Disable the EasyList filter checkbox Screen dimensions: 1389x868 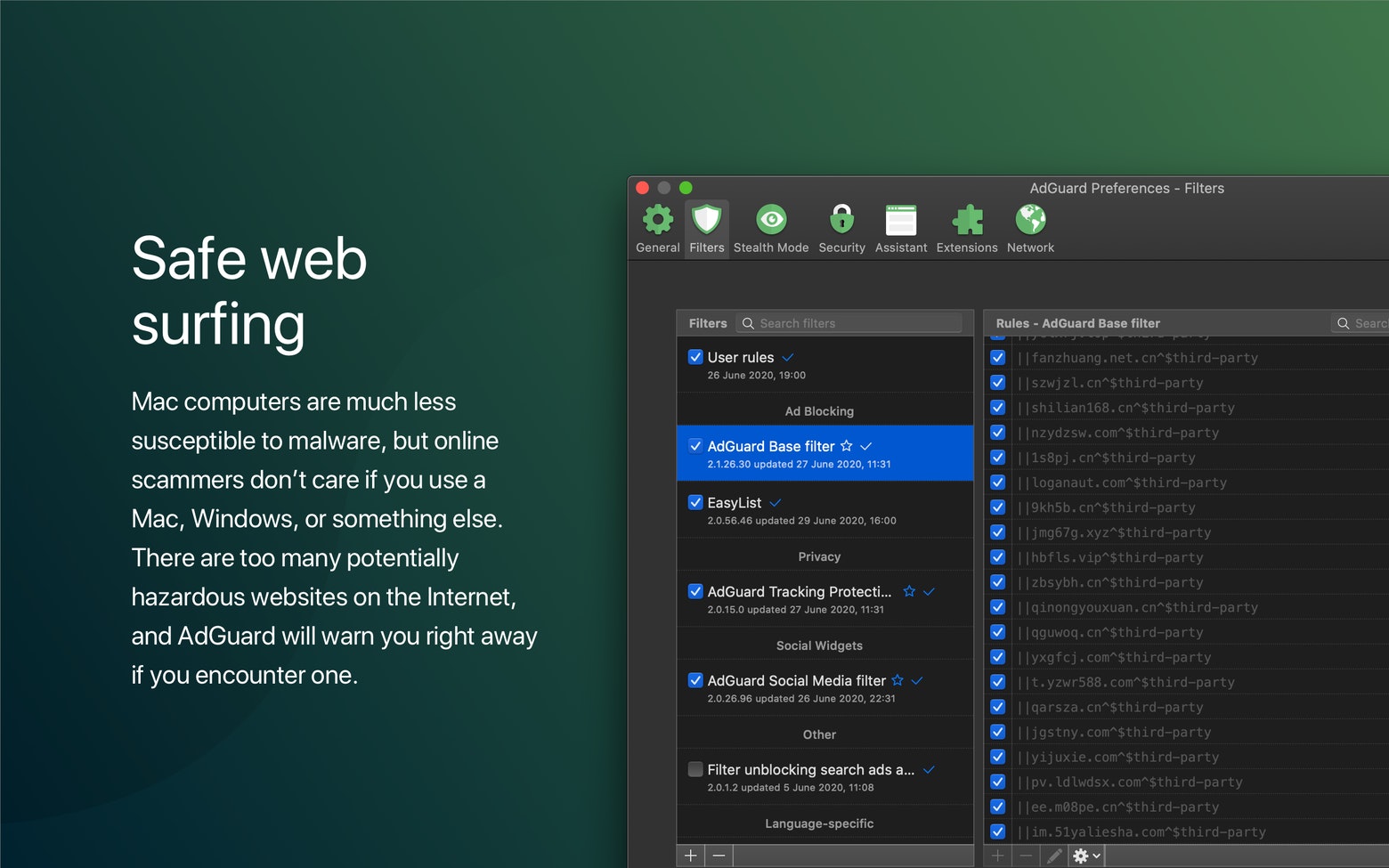tap(695, 503)
